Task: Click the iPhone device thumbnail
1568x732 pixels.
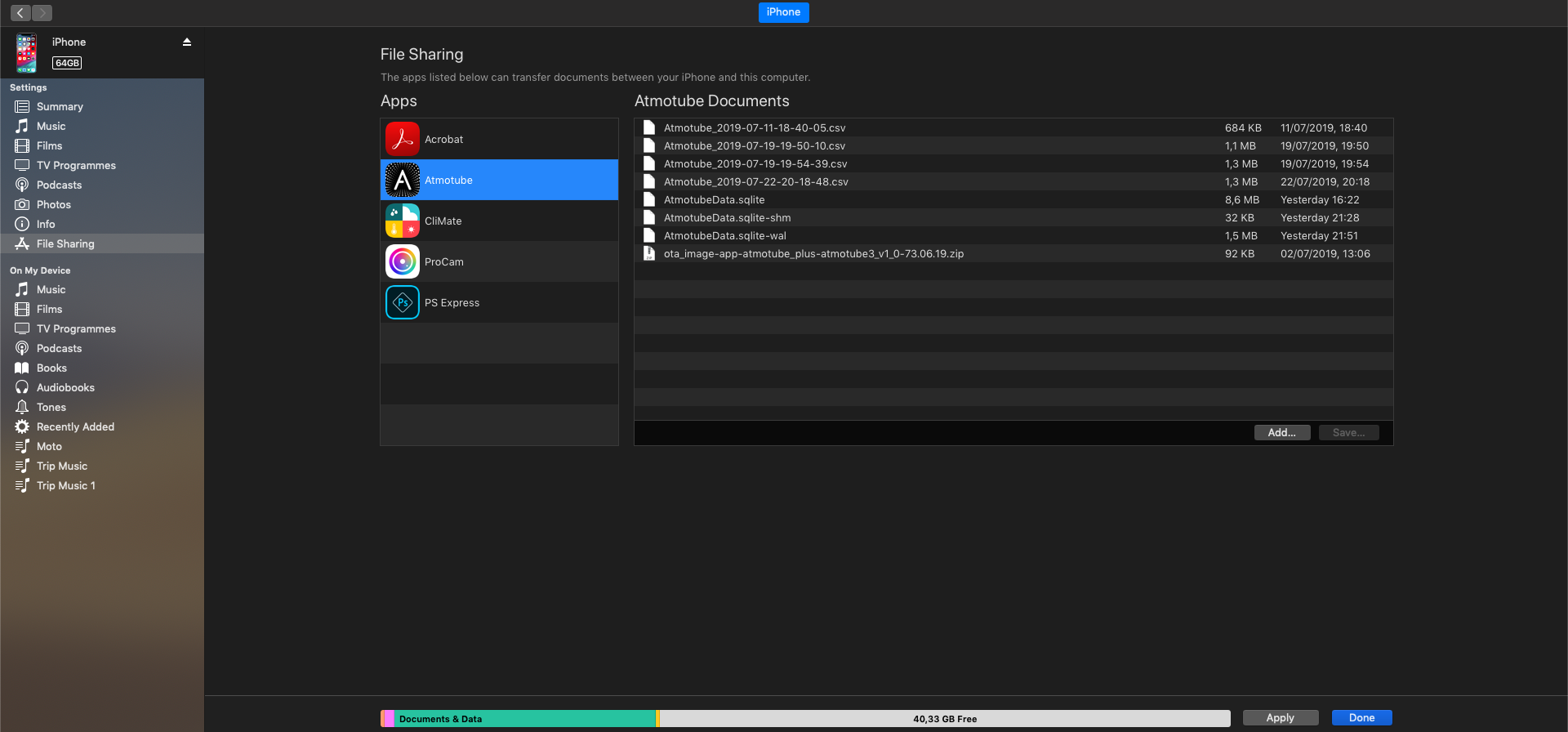Action: [26, 53]
